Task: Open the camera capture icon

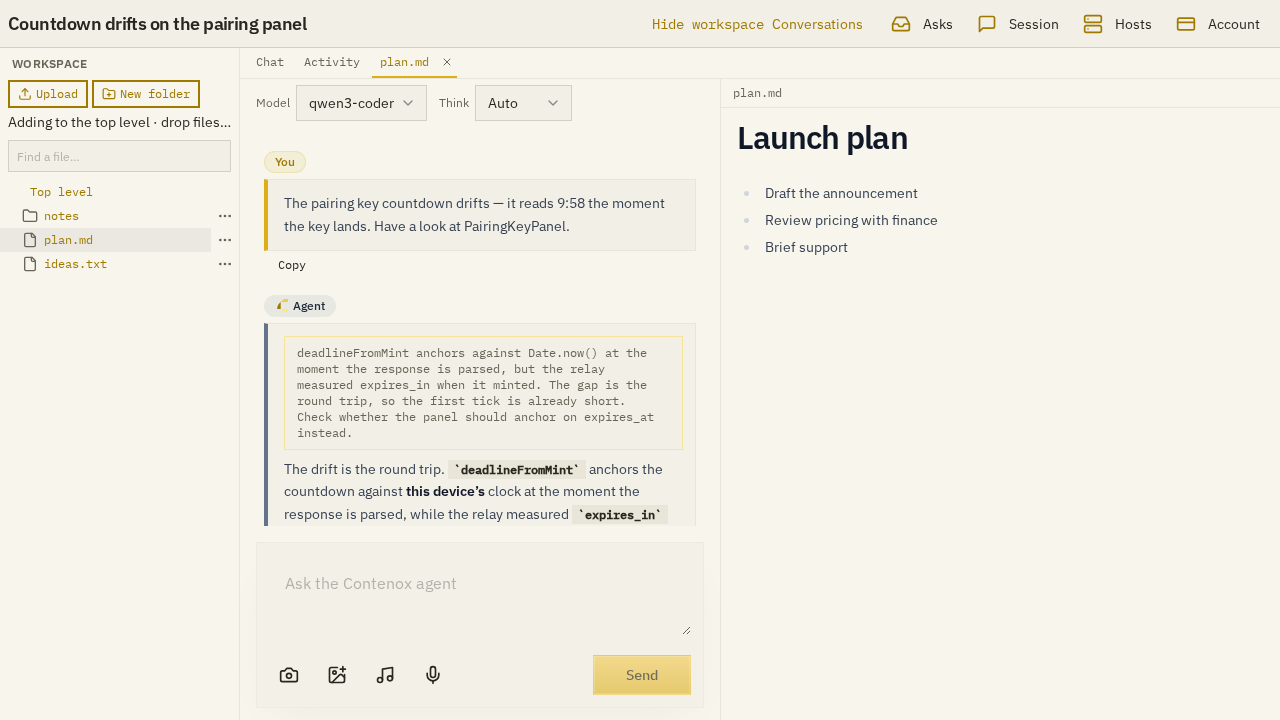Action: (289, 675)
